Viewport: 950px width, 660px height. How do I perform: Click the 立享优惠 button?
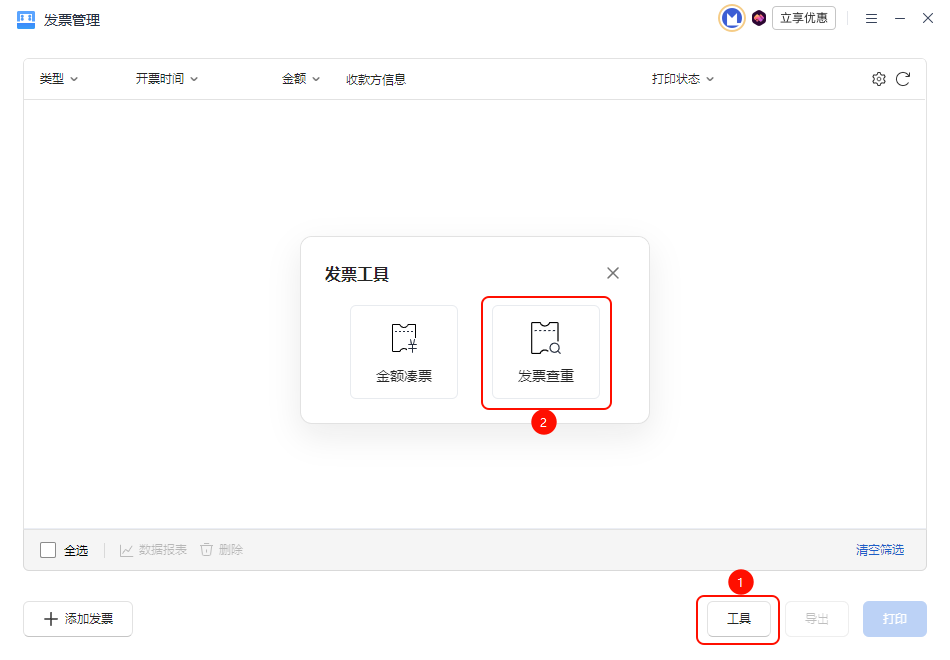pyautogui.click(x=804, y=18)
